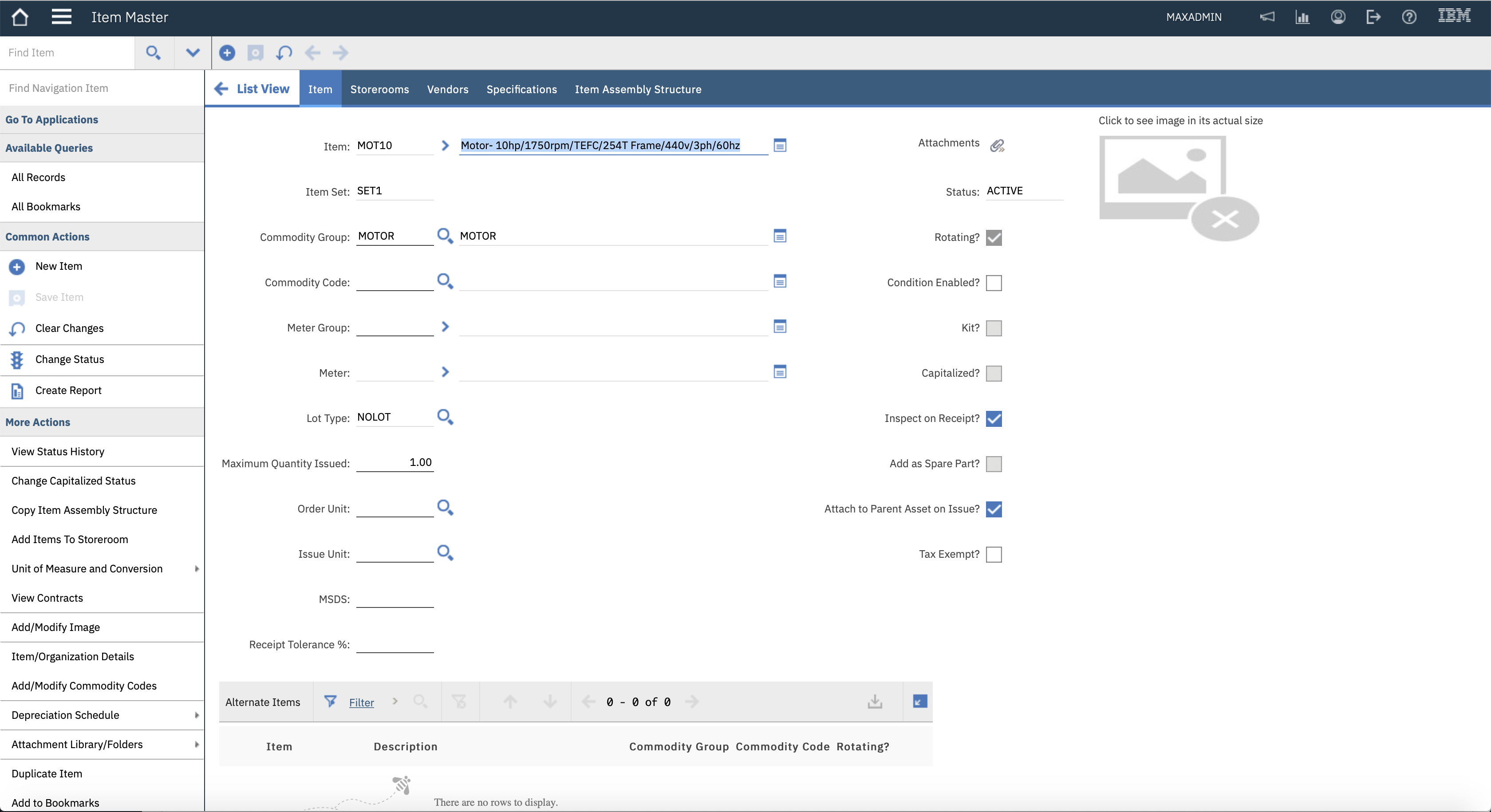Click the bulletin board megaphone icon
Viewport: 1491px width, 812px height.
point(1267,17)
